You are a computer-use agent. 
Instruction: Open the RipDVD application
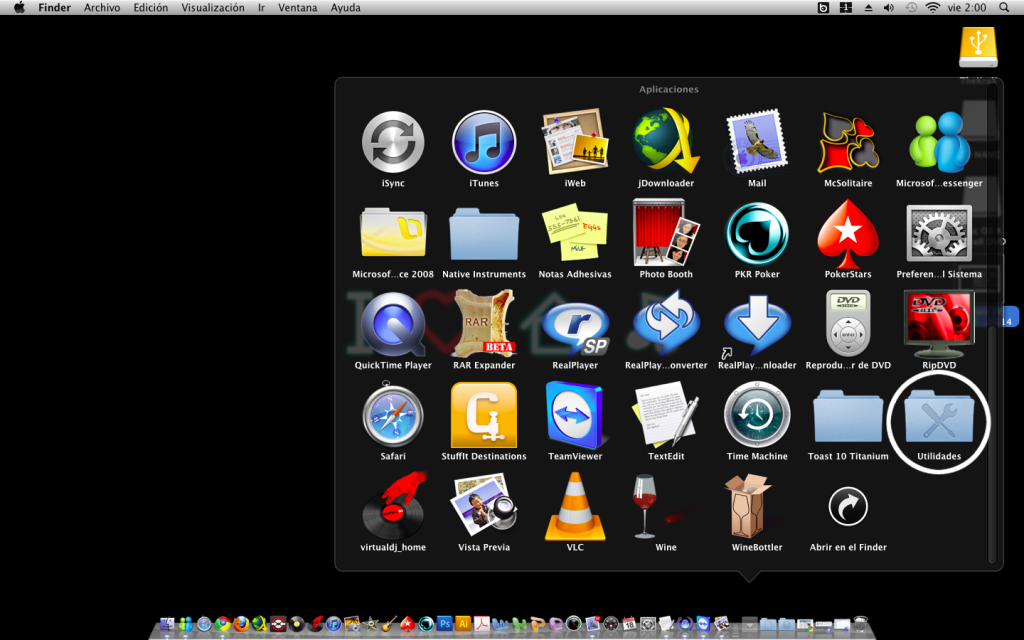[x=938, y=325]
